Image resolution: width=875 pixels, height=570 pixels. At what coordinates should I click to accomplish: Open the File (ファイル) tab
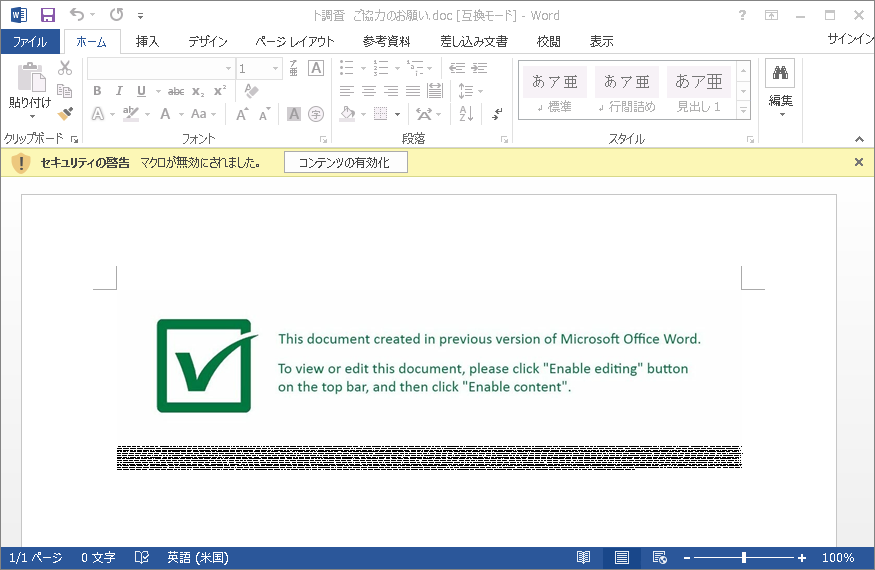(30, 41)
